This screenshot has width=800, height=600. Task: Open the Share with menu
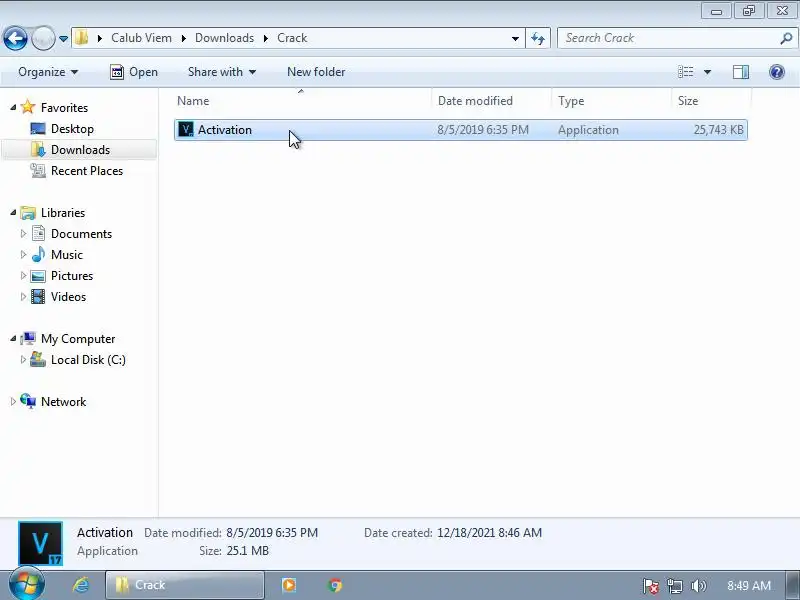point(222,72)
